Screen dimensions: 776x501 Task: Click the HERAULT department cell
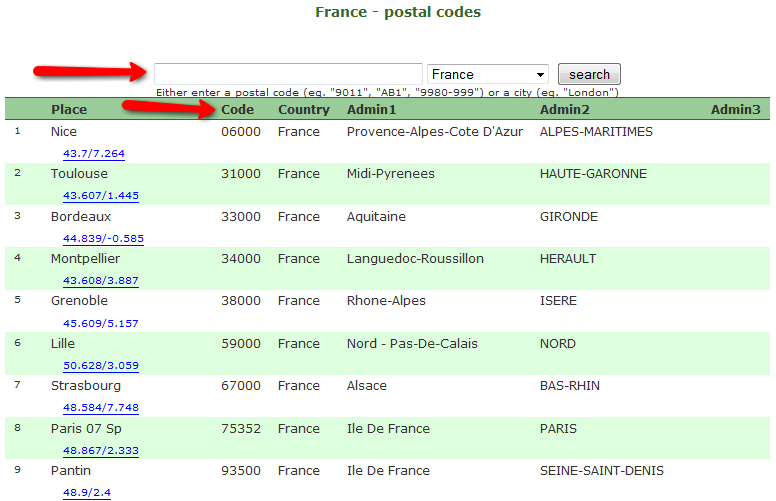pos(568,259)
